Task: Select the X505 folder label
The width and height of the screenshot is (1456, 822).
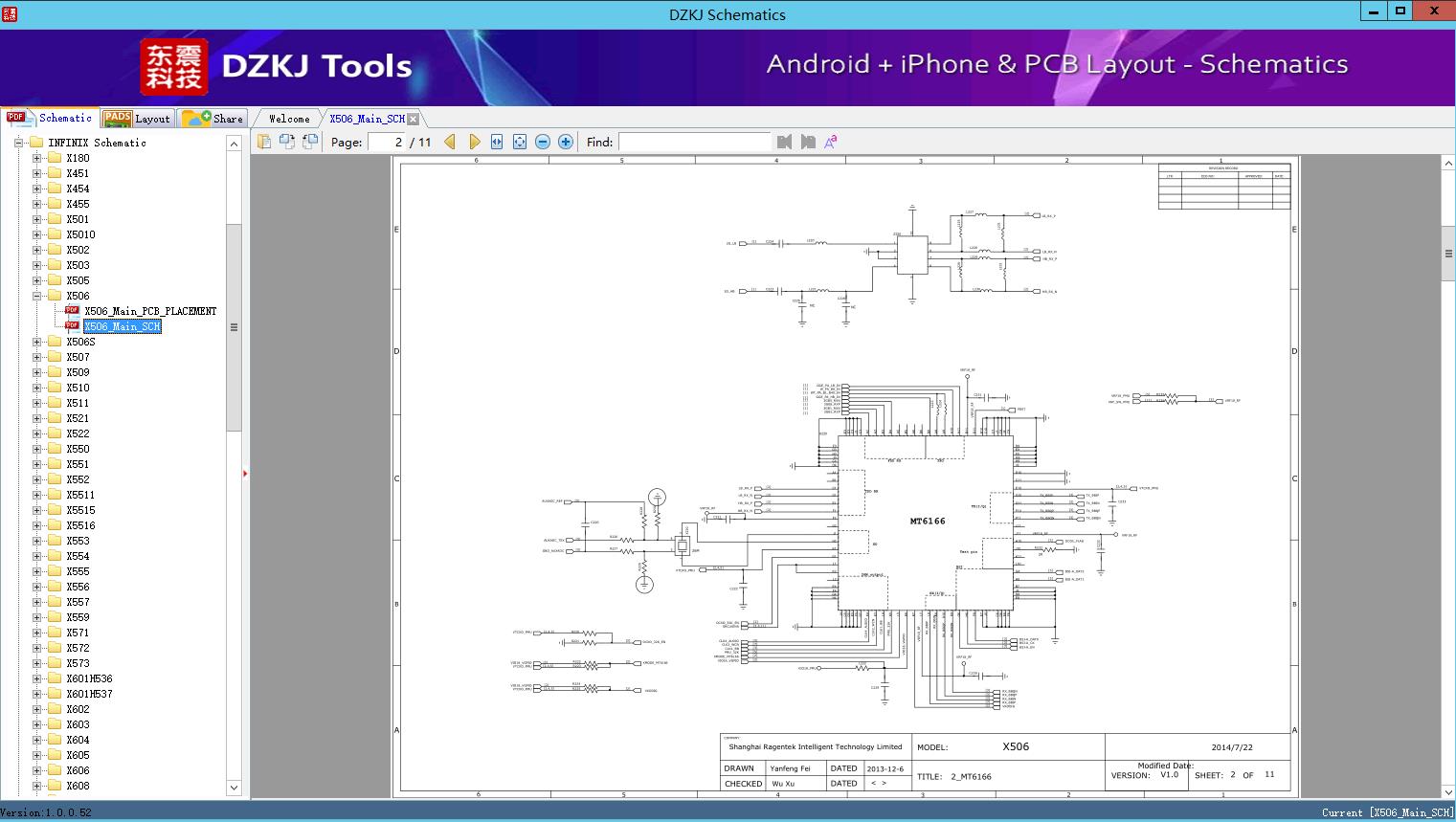Action: tap(78, 280)
